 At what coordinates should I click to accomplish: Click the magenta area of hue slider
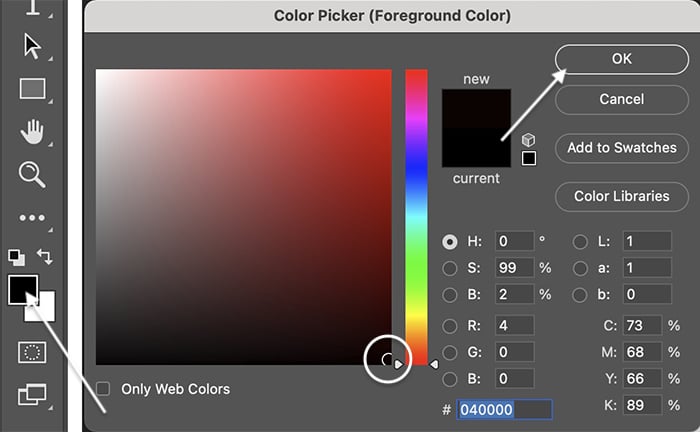[x=416, y=117]
